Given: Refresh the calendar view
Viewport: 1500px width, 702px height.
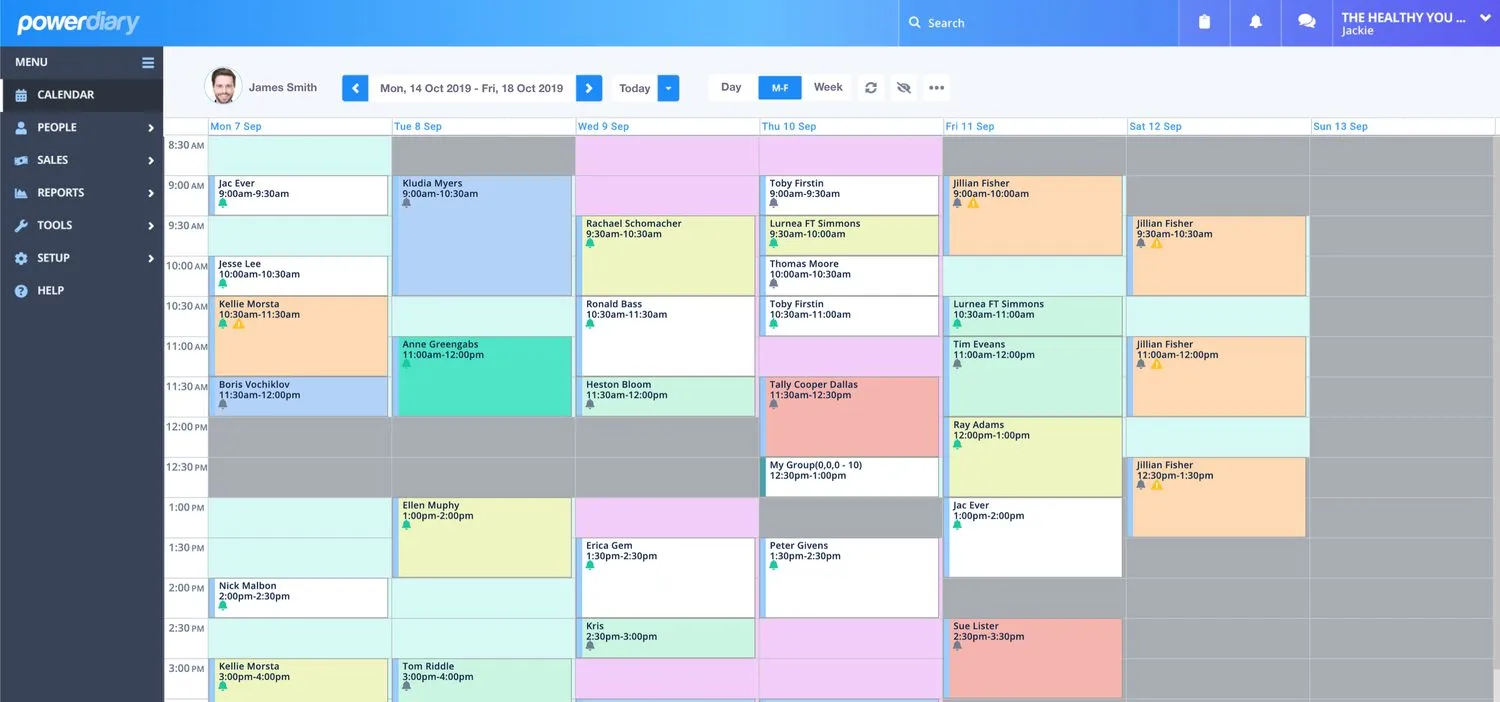Looking at the screenshot, I should (x=870, y=87).
